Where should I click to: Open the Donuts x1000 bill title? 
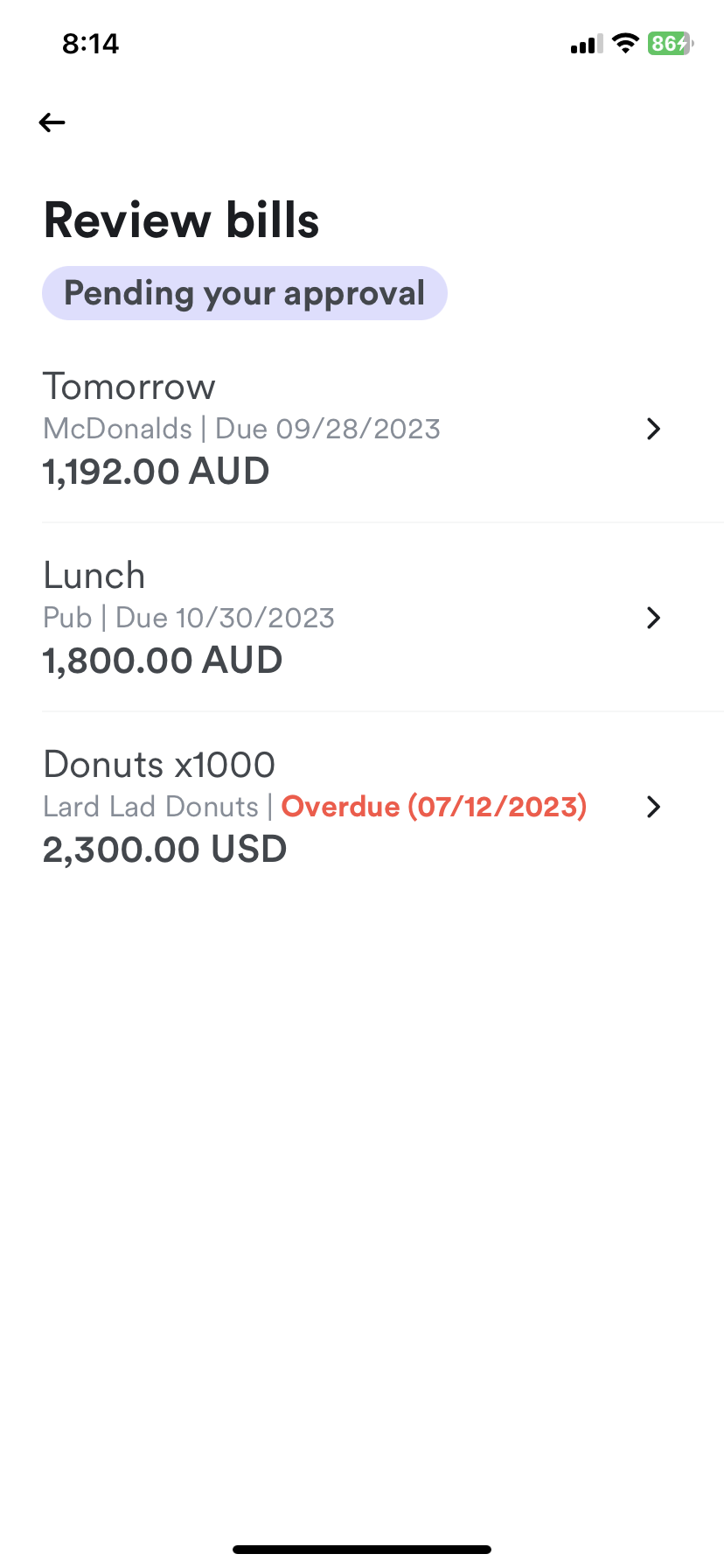[x=159, y=765]
